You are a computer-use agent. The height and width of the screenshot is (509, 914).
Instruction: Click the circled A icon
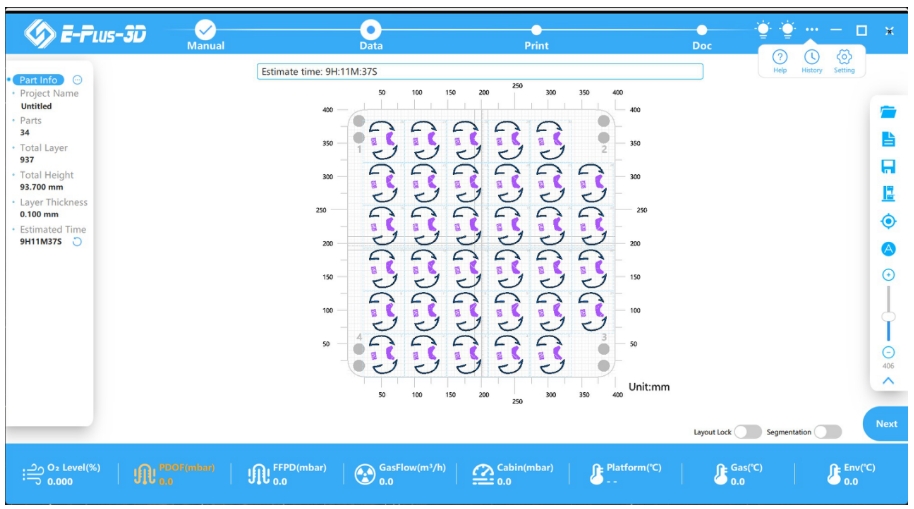pyautogui.click(x=888, y=248)
